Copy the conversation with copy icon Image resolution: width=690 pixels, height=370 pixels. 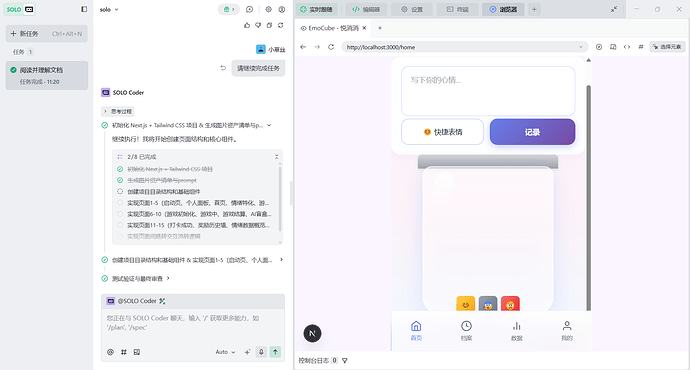pyautogui.click(x=269, y=26)
